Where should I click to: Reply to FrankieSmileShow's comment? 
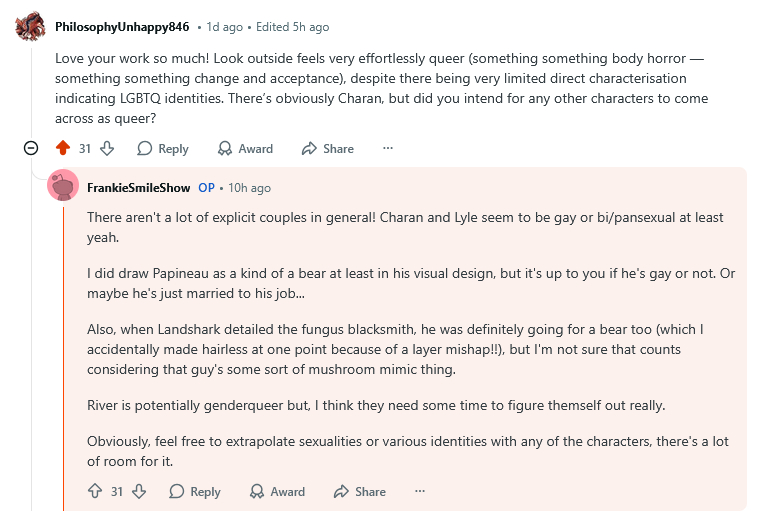[194, 491]
